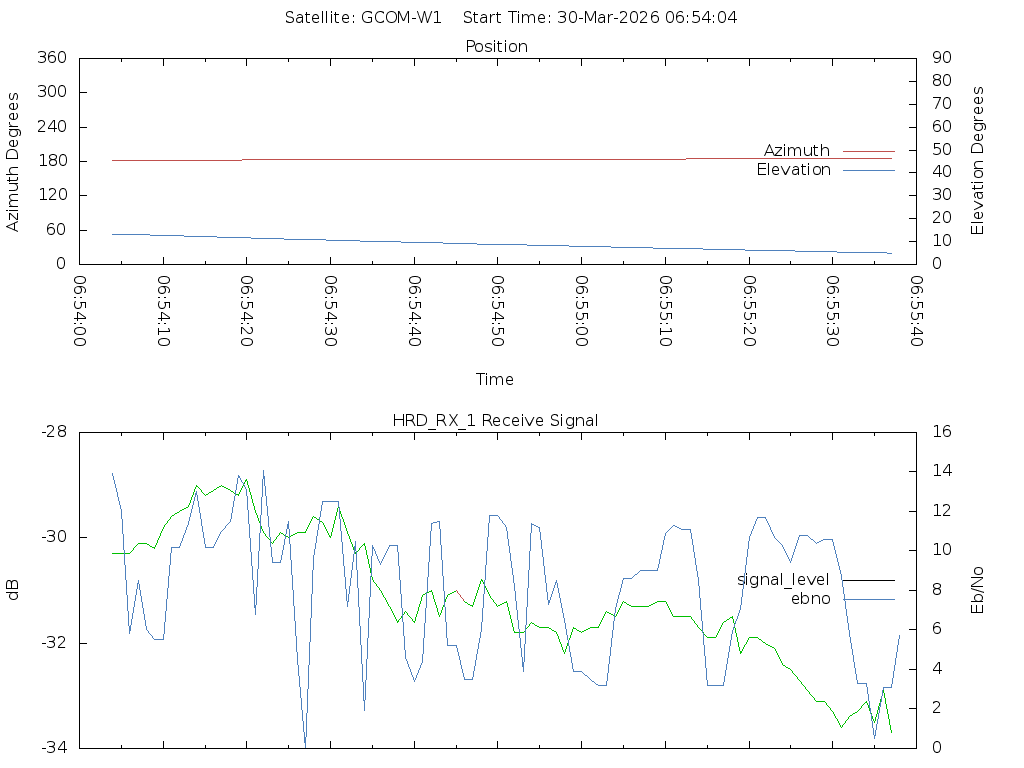Click the 360 tick on the azimuth axis
The image size is (1024, 768).
click(51, 58)
